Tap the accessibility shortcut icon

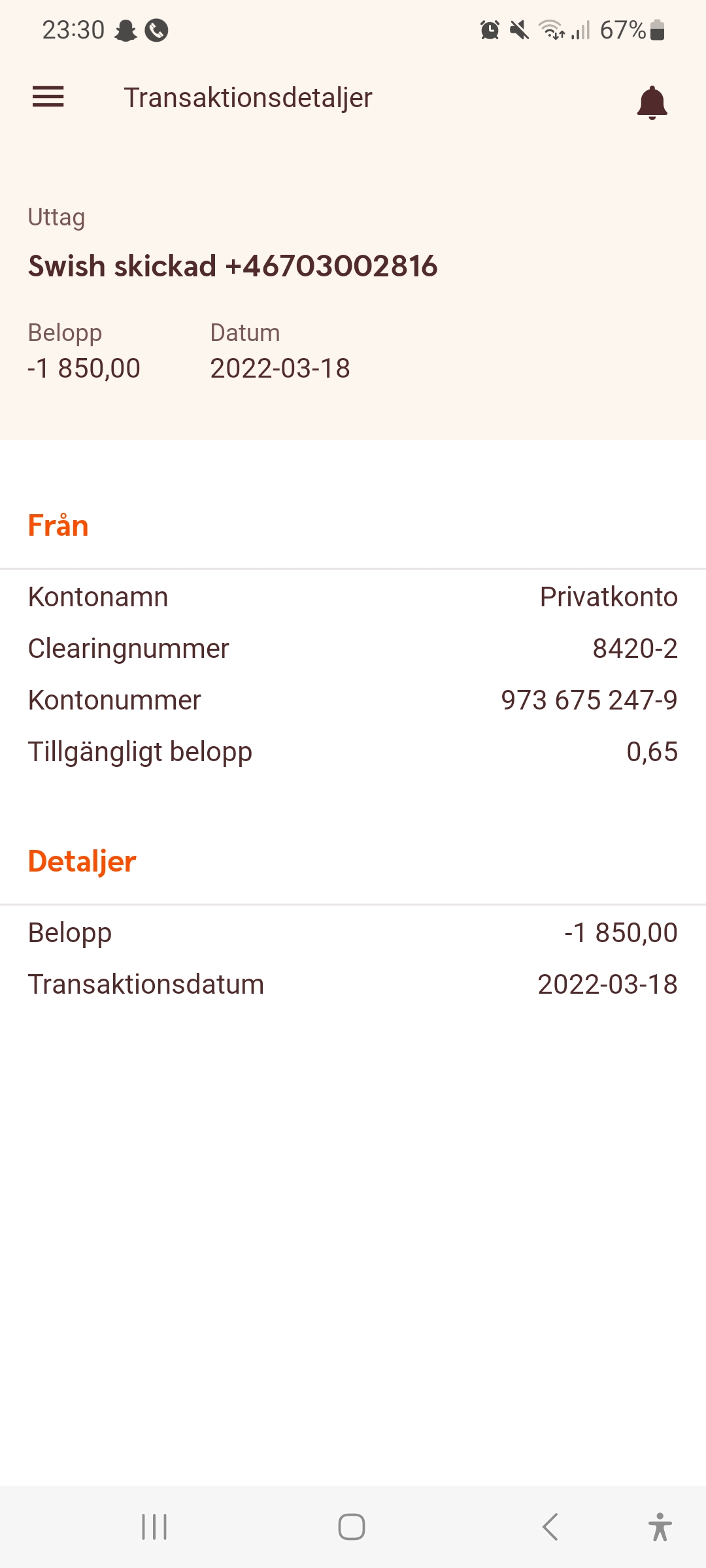pos(660,1527)
